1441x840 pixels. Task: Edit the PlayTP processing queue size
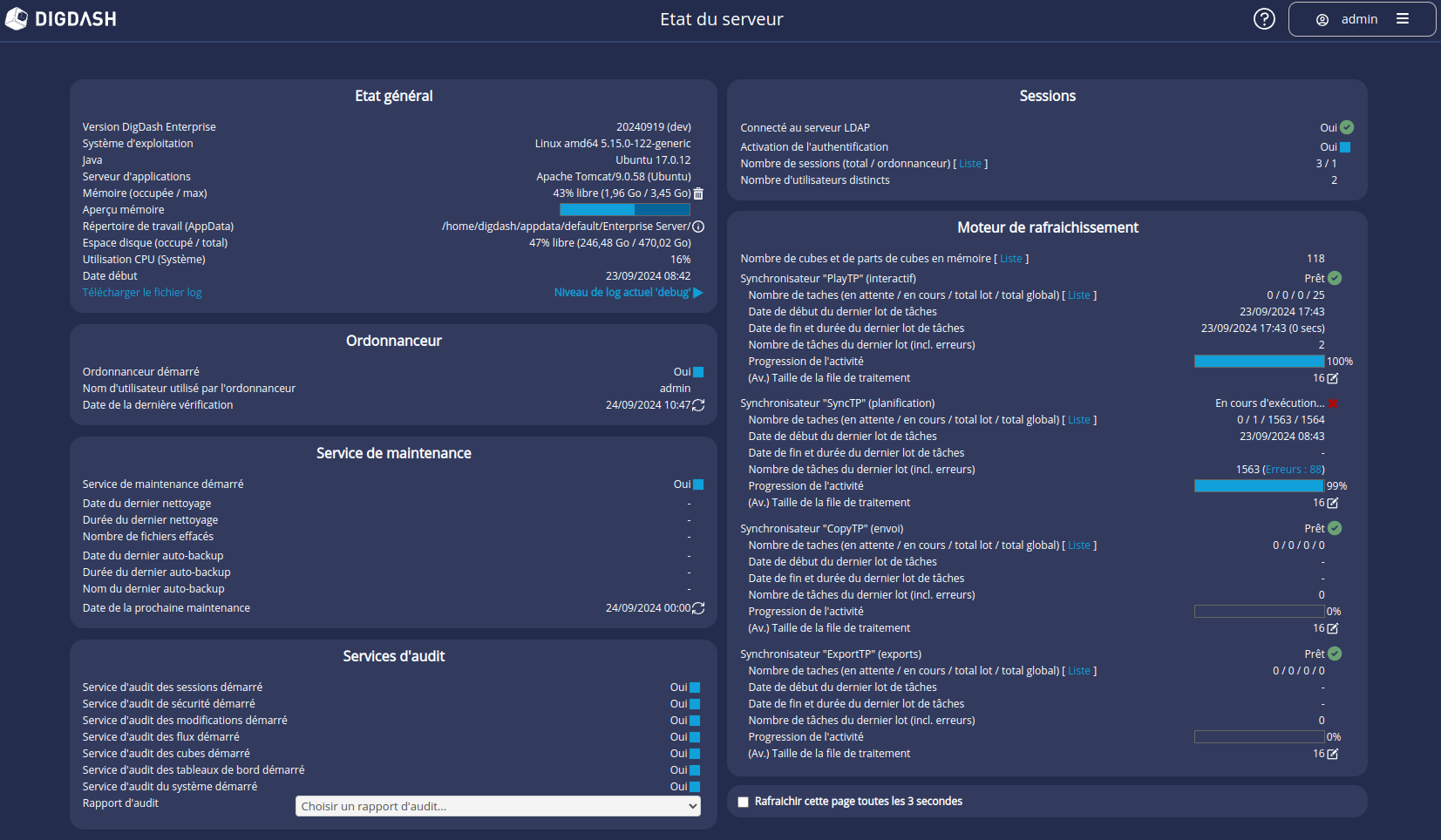[1331, 378]
